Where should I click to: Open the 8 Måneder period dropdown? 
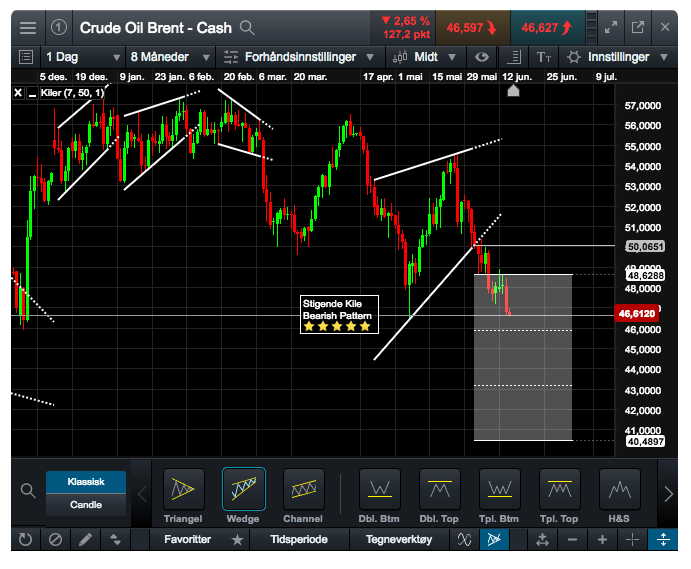[x=170, y=57]
